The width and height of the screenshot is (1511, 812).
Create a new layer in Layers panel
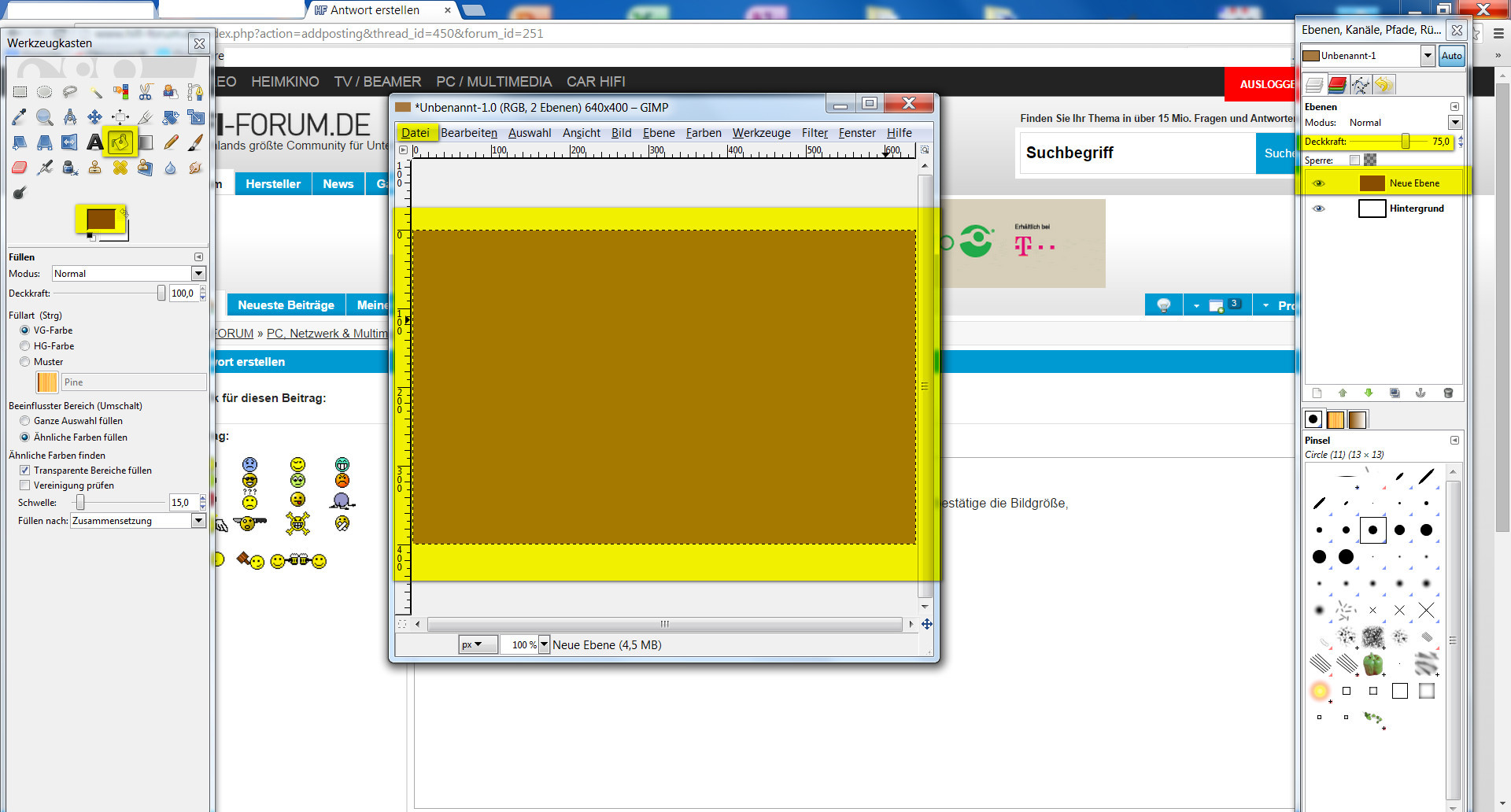pyautogui.click(x=1317, y=393)
